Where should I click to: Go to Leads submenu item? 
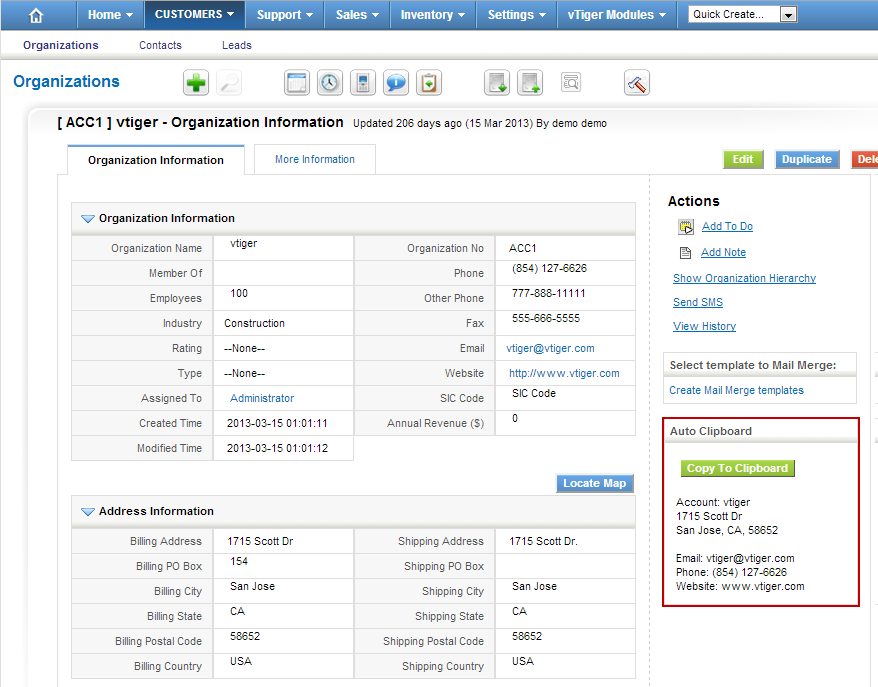[237, 45]
